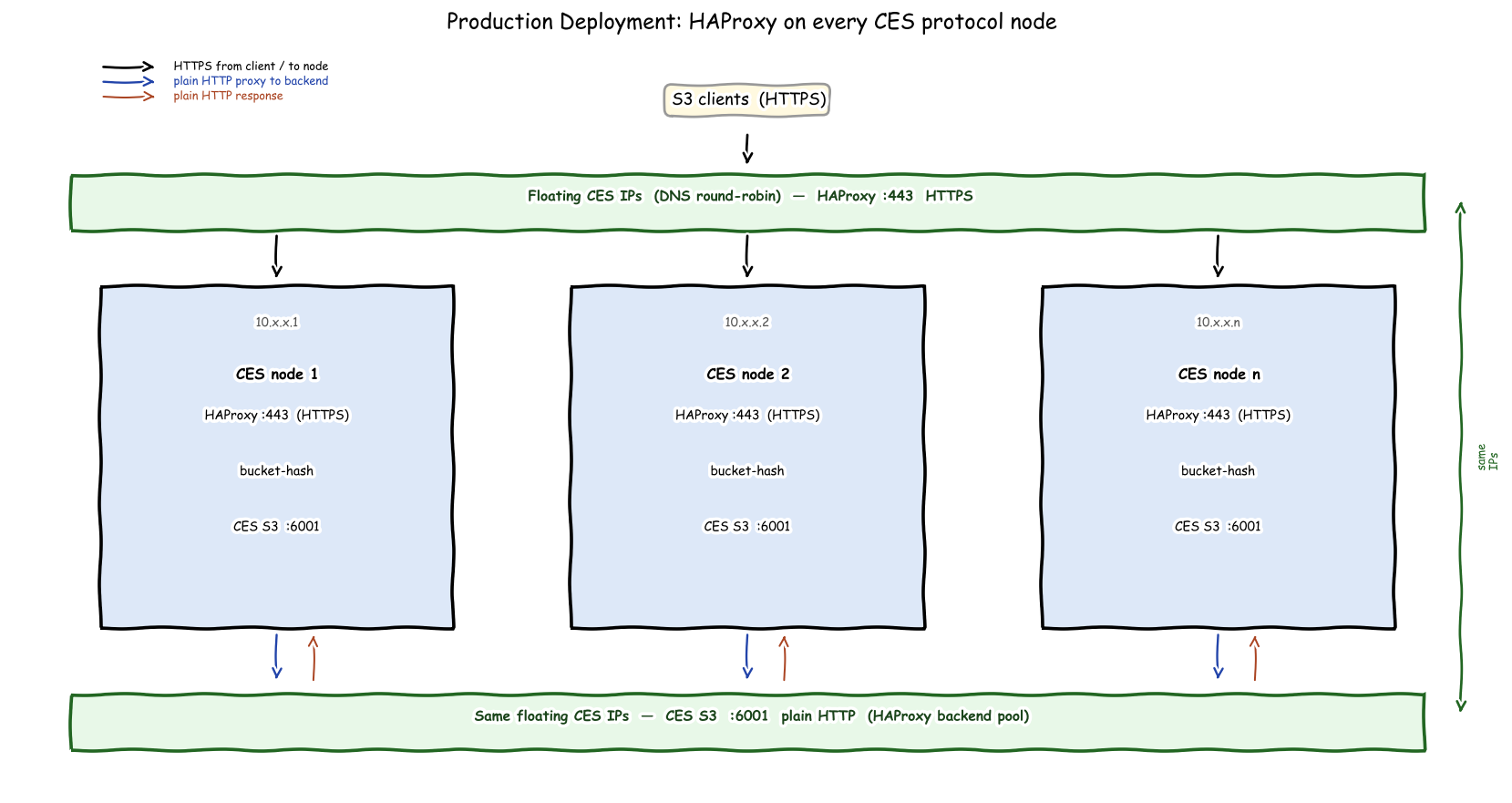The height and width of the screenshot is (803, 1512).
Task: Select the "CES node 1" heading
Action: click(x=277, y=374)
